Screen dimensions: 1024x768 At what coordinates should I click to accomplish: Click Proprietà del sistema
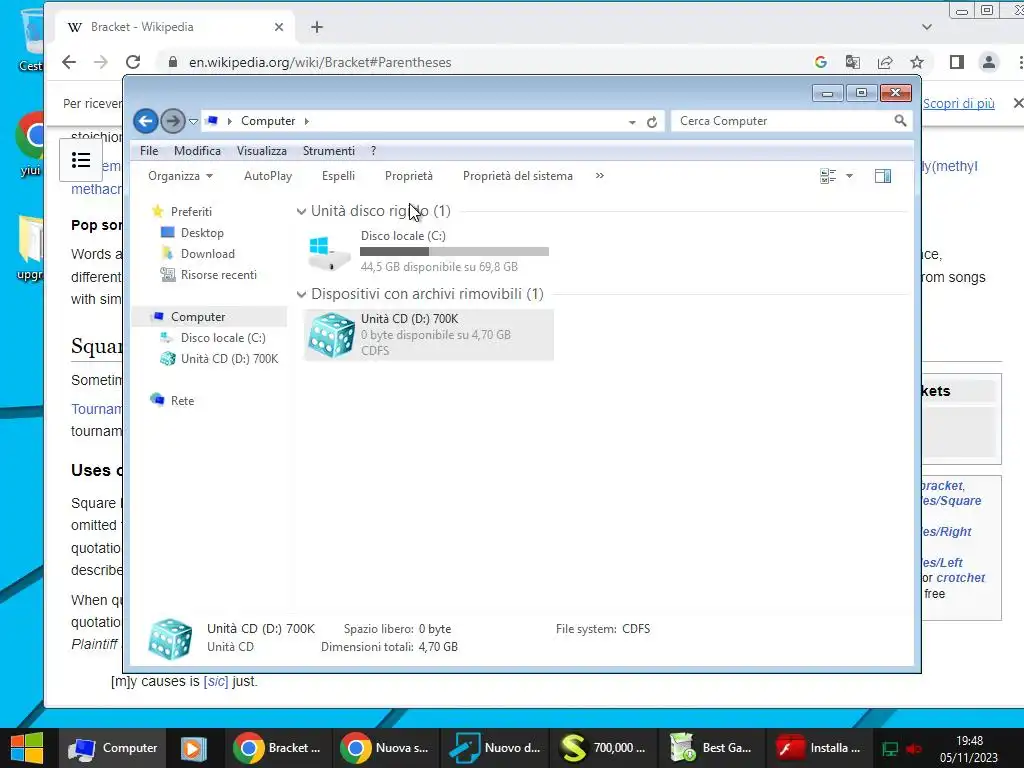518,176
